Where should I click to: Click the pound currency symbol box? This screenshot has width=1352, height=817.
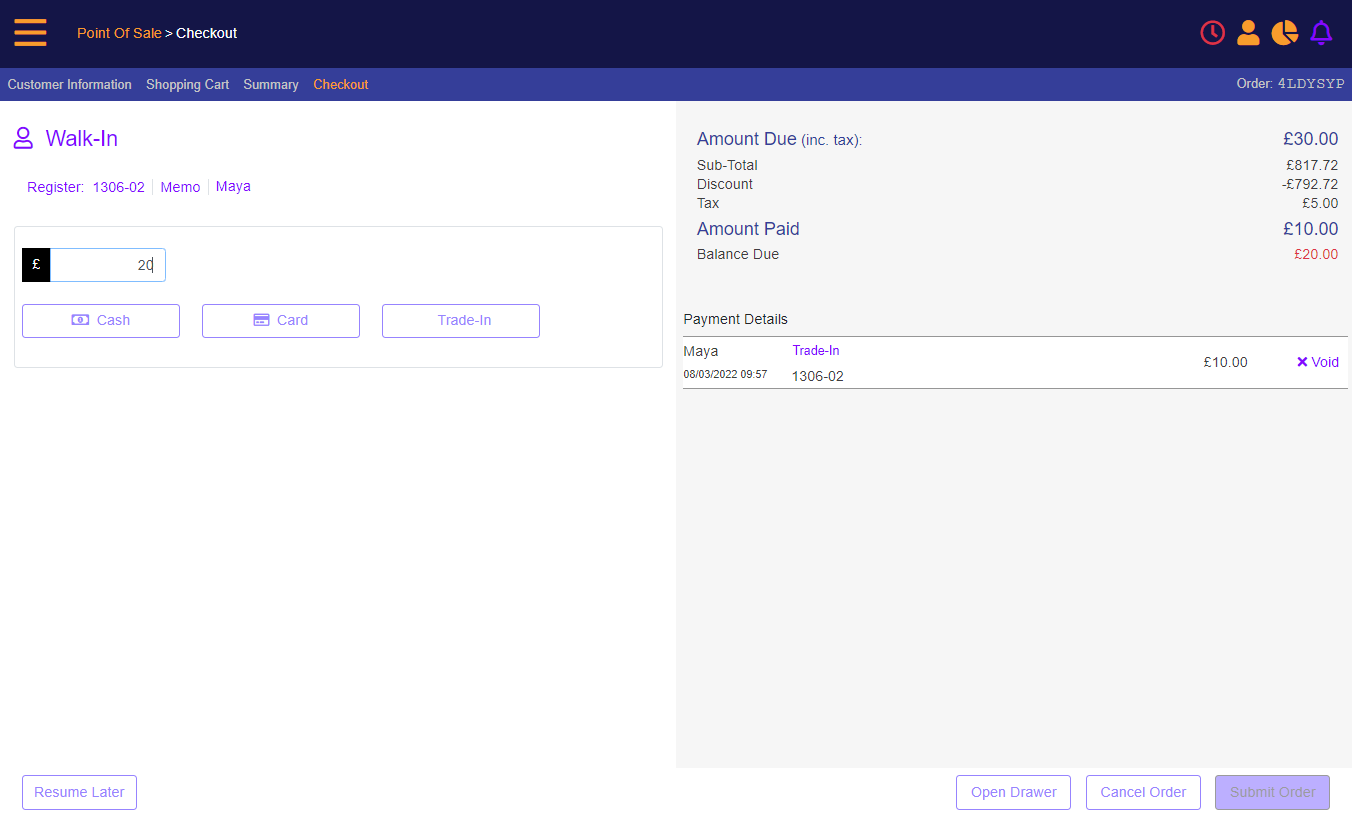click(x=36, y=265)
